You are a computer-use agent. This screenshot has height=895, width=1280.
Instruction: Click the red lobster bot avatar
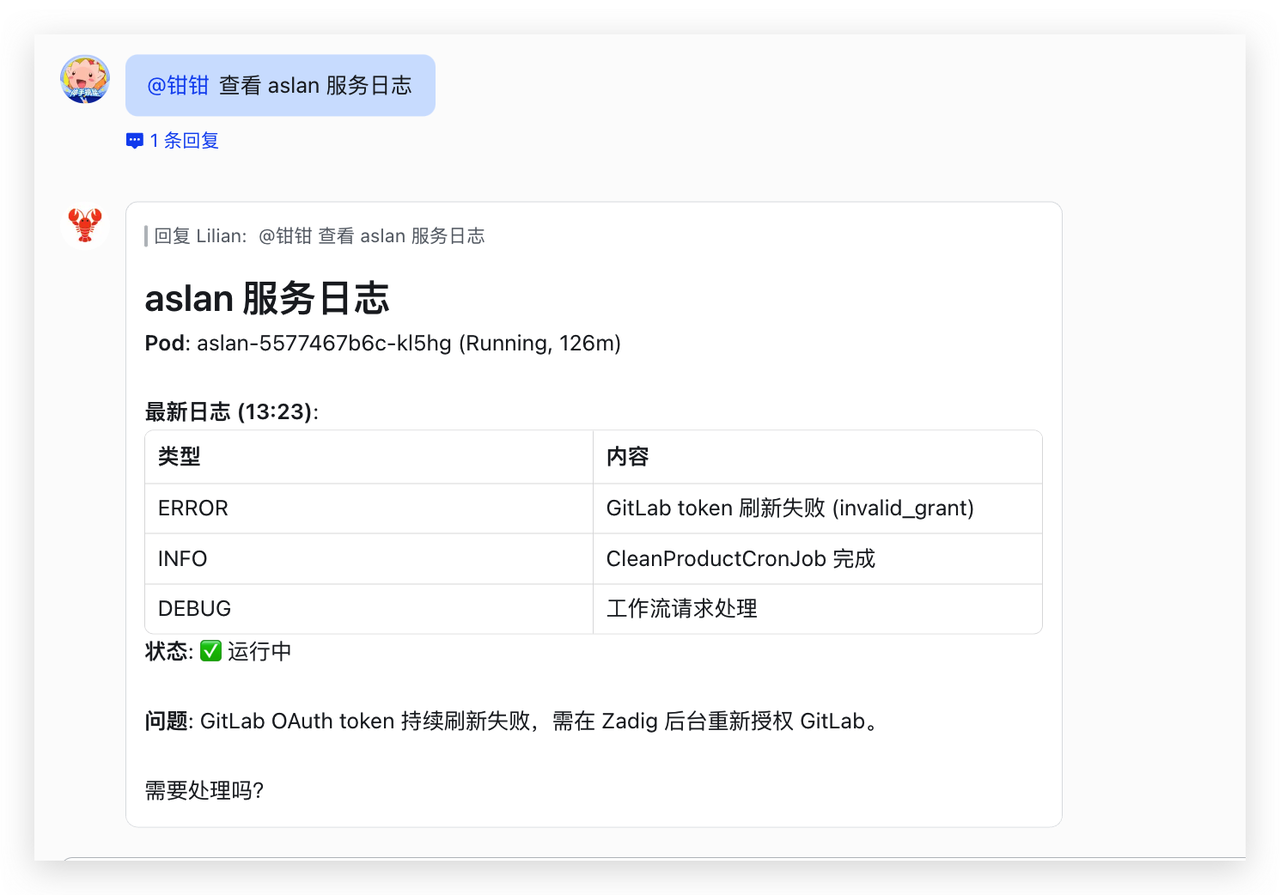tap(85, 225)
